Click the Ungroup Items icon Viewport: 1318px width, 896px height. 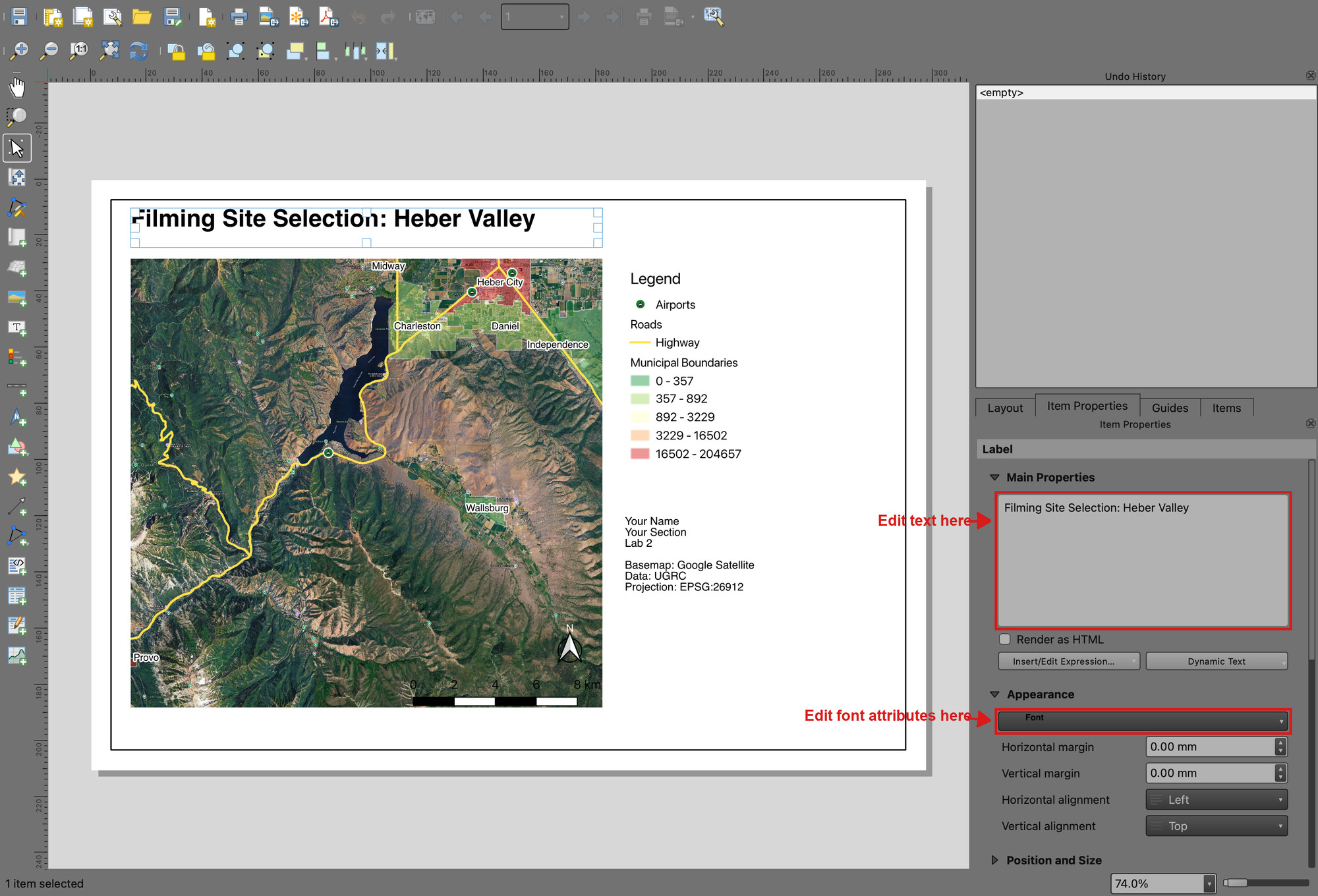266,51
